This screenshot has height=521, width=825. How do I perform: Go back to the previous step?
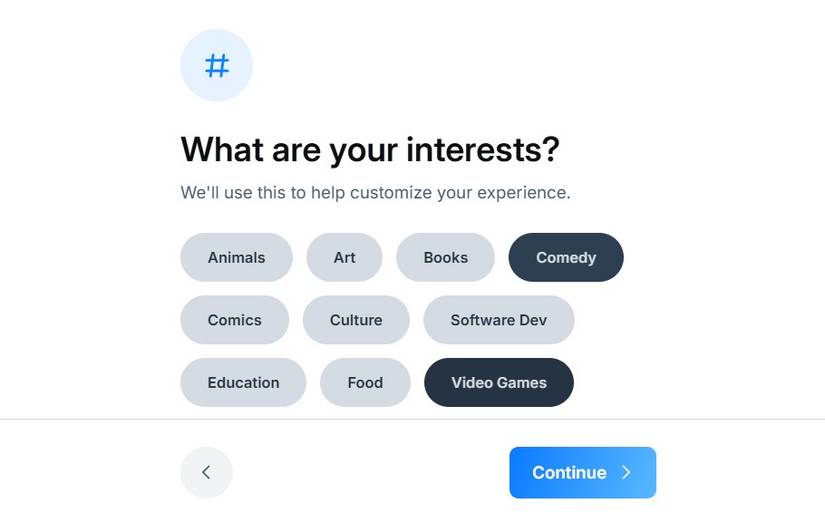pos(206,472)
